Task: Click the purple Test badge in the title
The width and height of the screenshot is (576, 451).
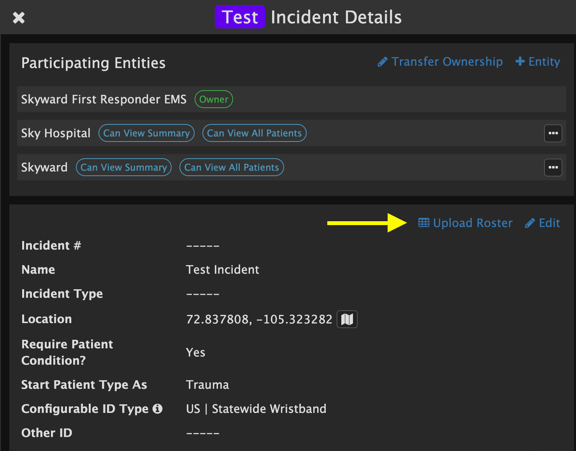Action: click(240, 17)
